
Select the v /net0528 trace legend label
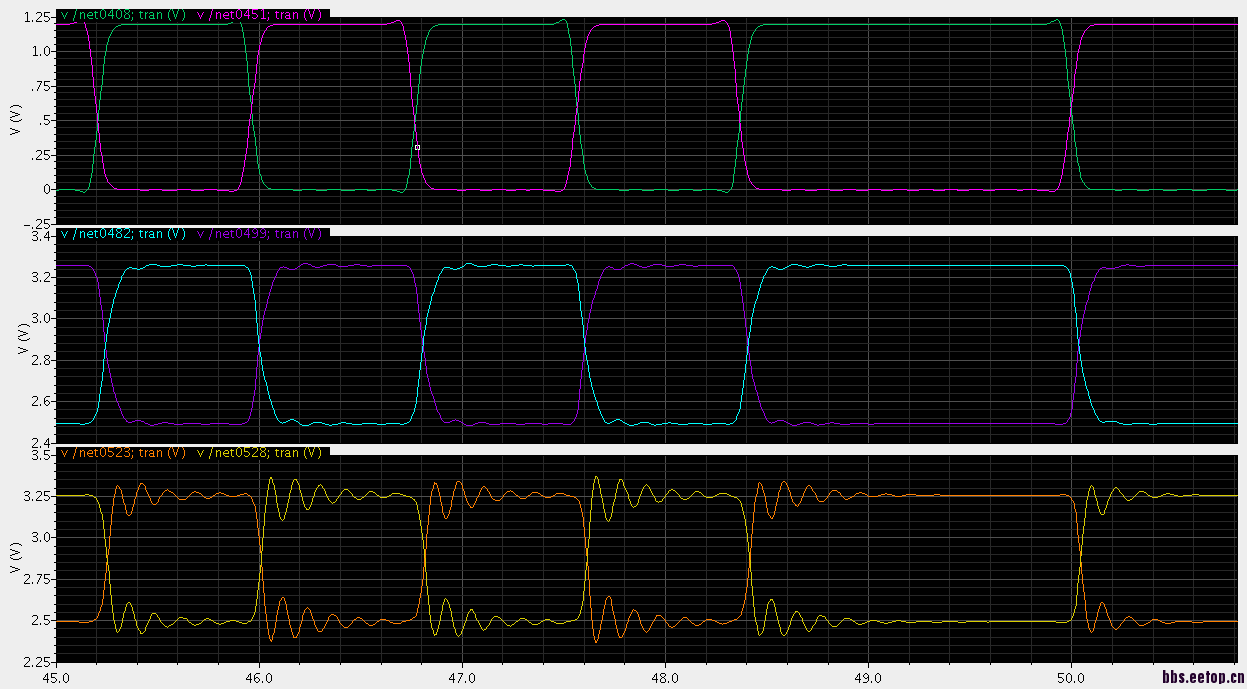pyautogui.click(x=260, y=452)
